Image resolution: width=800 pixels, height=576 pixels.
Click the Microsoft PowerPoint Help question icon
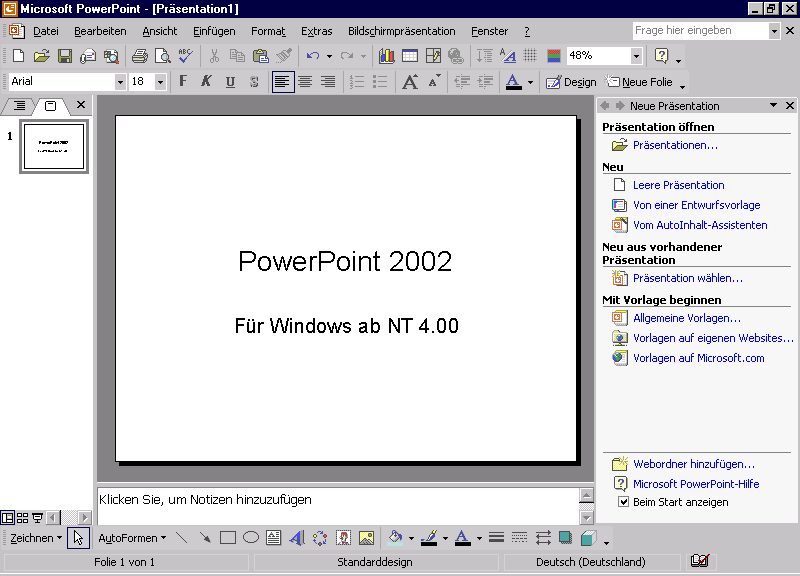click(661, 56)
